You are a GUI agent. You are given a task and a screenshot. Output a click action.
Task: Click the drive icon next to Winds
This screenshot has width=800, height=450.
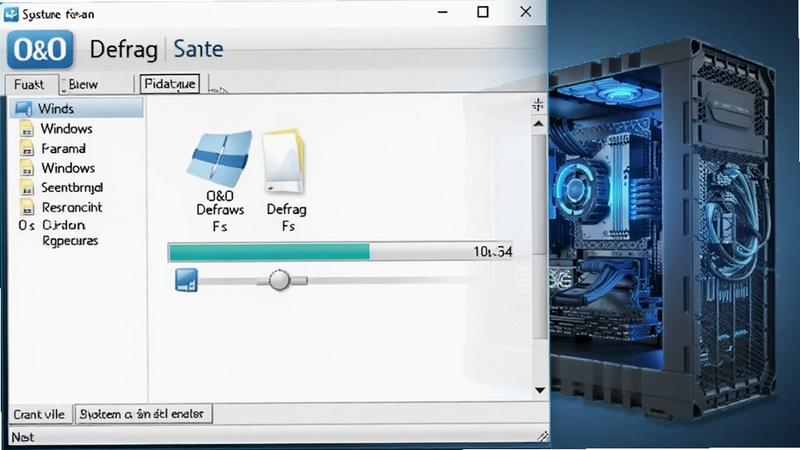coord(23,108)
